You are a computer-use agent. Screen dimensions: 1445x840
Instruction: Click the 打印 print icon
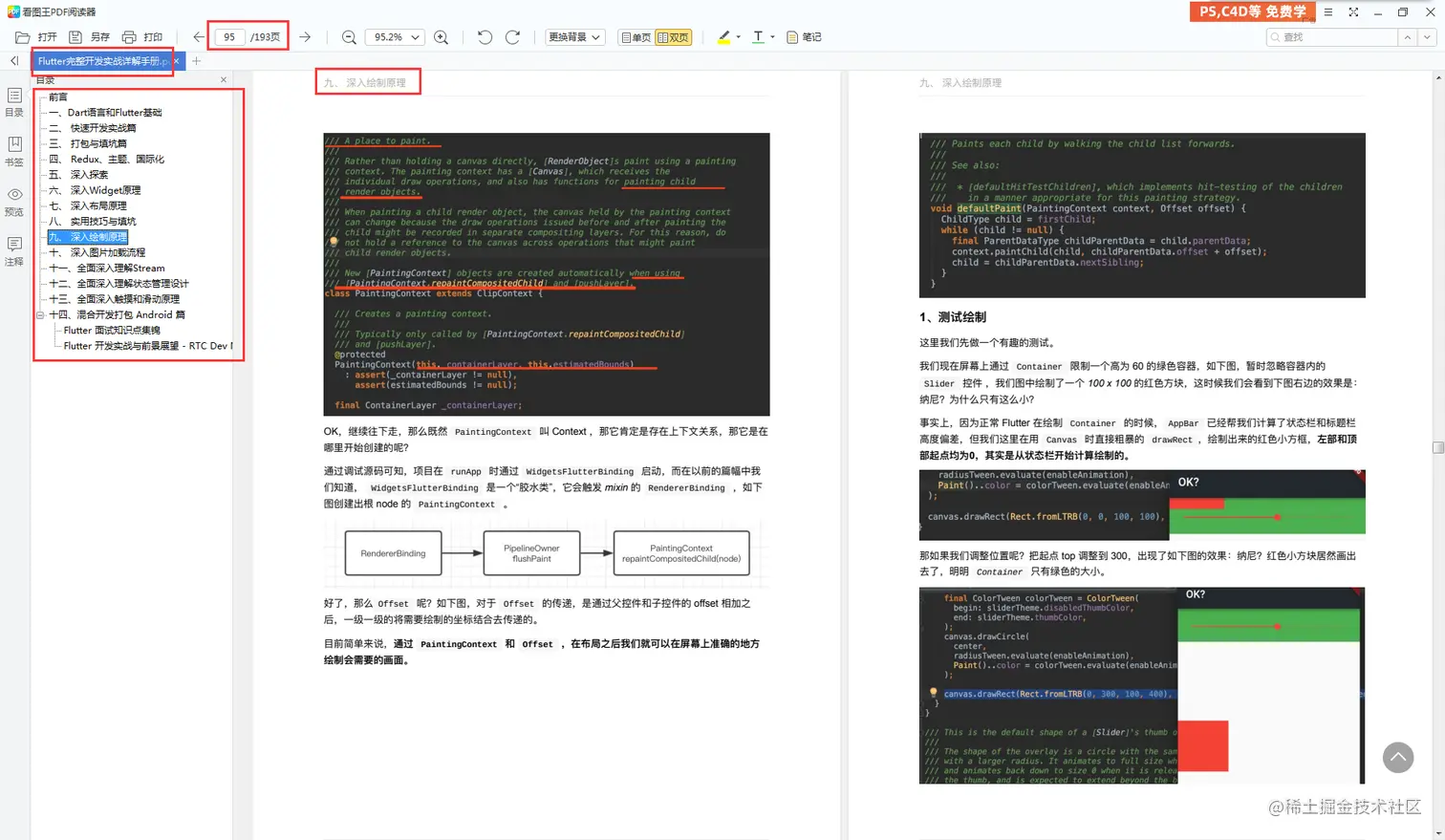[x=142, y=37]
